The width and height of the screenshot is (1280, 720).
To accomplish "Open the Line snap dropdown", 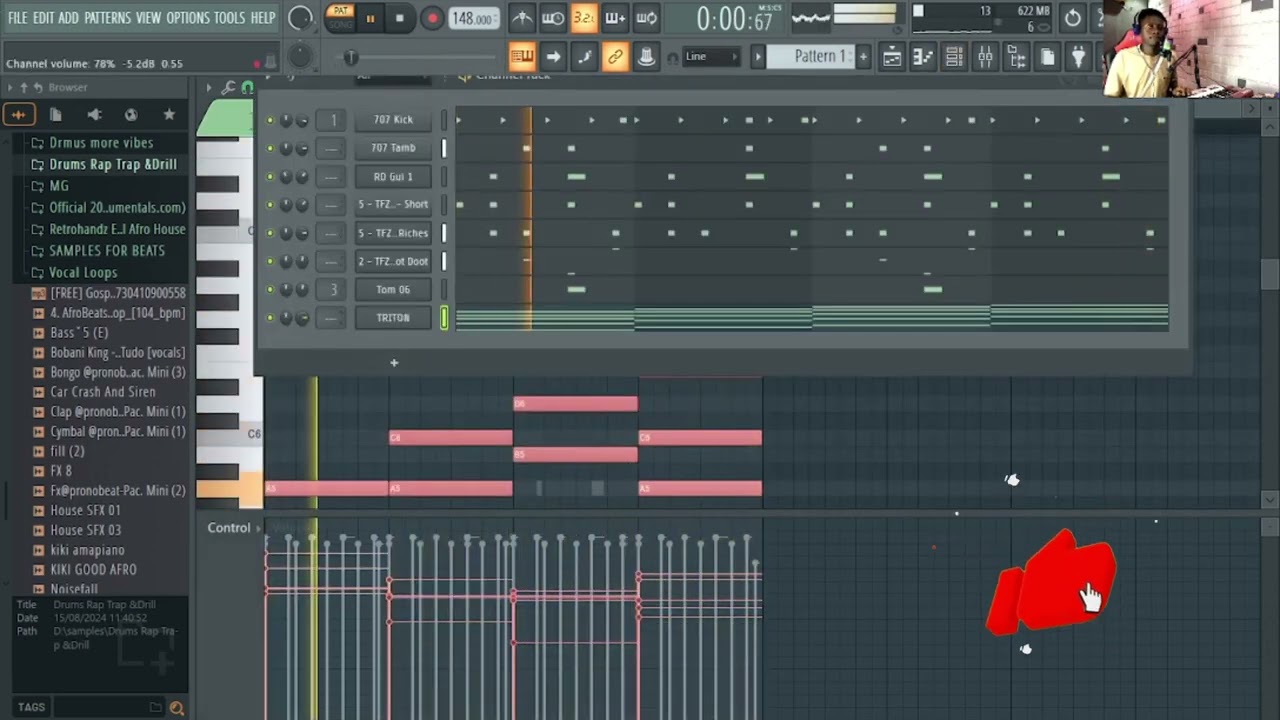I will click(x=711, y=57).
